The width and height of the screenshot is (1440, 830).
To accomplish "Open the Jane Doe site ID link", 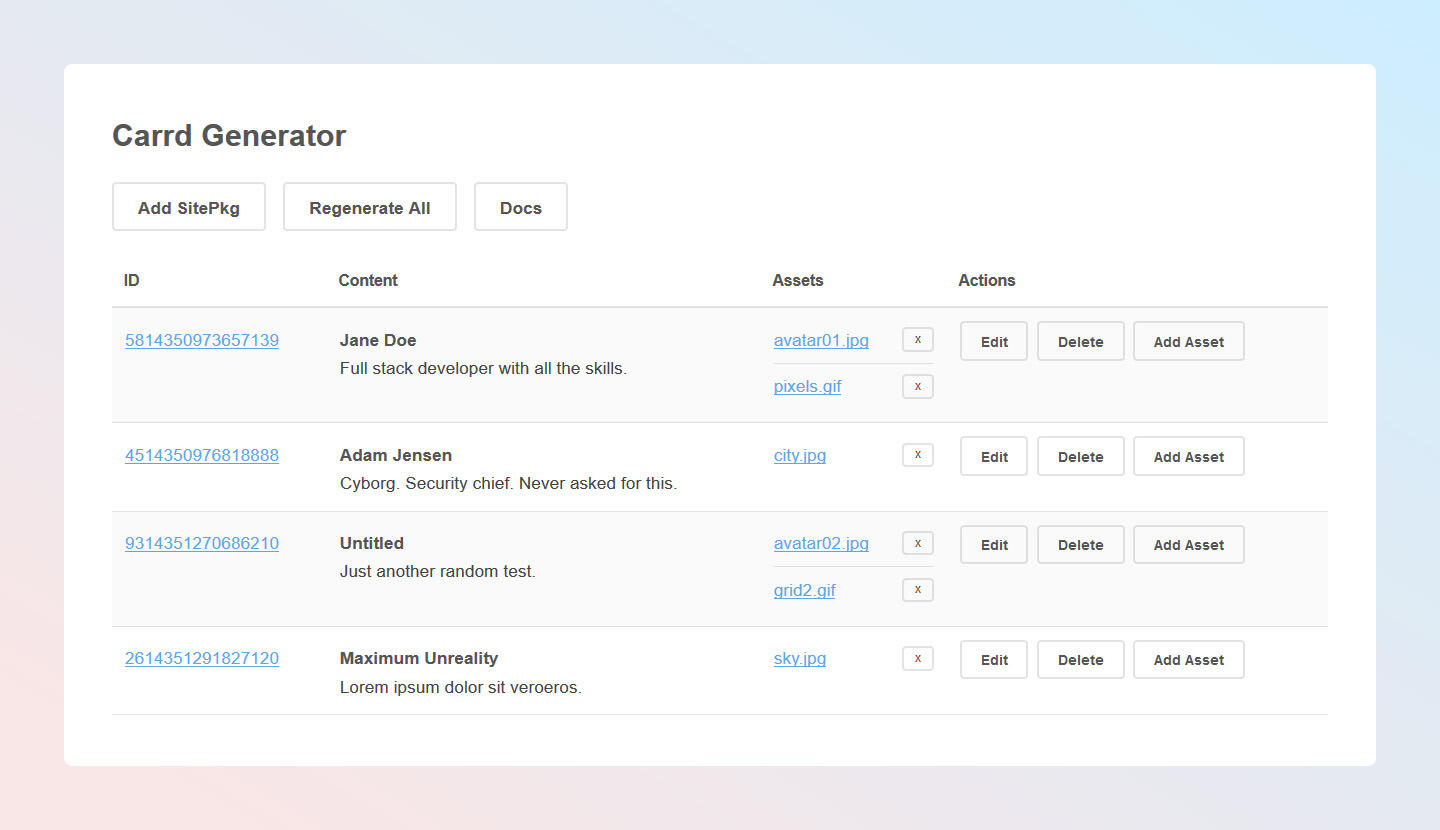I will coord(202,340).
